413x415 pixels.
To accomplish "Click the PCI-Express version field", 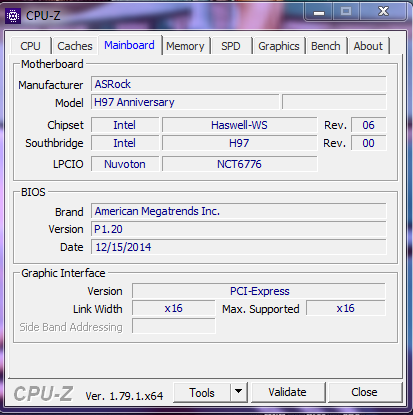I will [x=259, y=291].
